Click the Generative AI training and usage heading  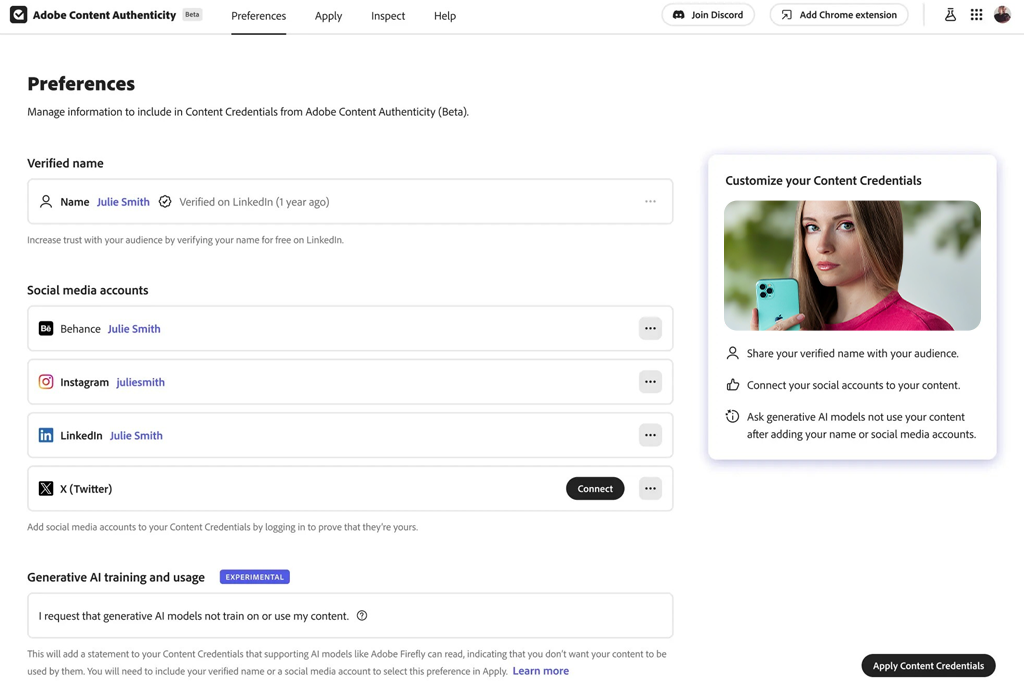pyautogui.click(x=116, y=577)
